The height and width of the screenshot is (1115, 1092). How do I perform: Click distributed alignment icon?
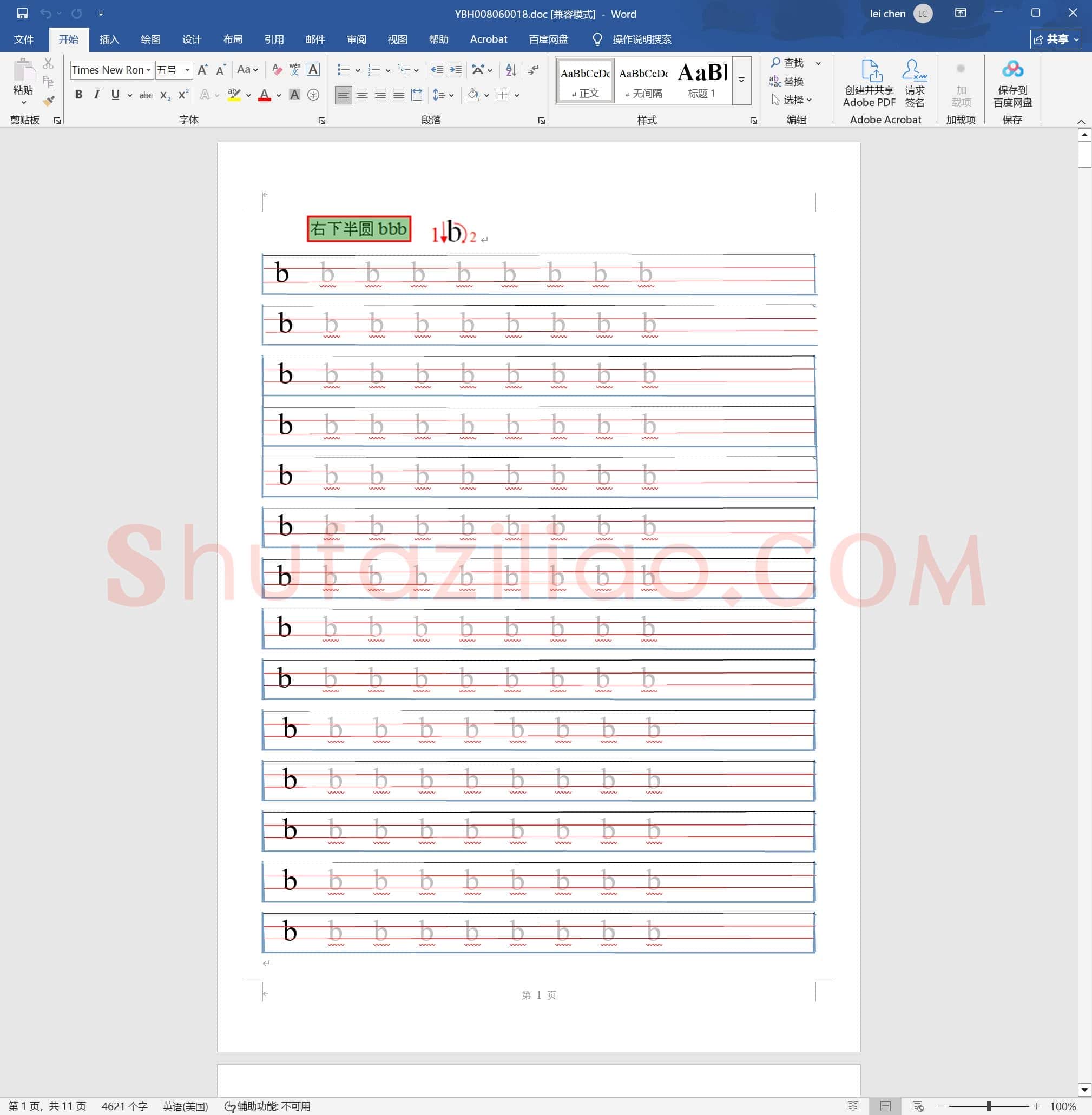click(418, 95)
